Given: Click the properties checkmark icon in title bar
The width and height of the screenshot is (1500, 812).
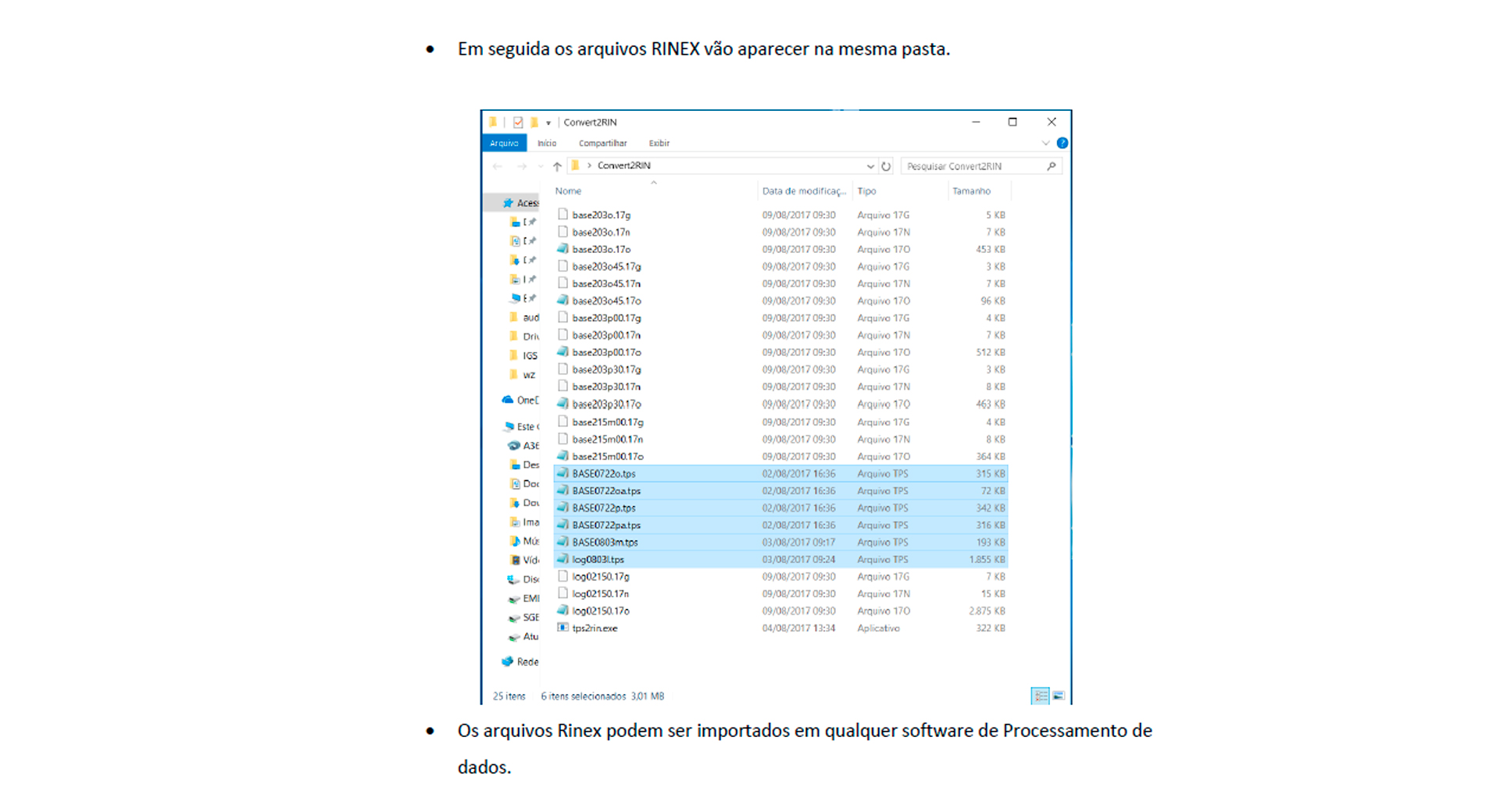Looking at the screenshot, I should tap(518, 123).
